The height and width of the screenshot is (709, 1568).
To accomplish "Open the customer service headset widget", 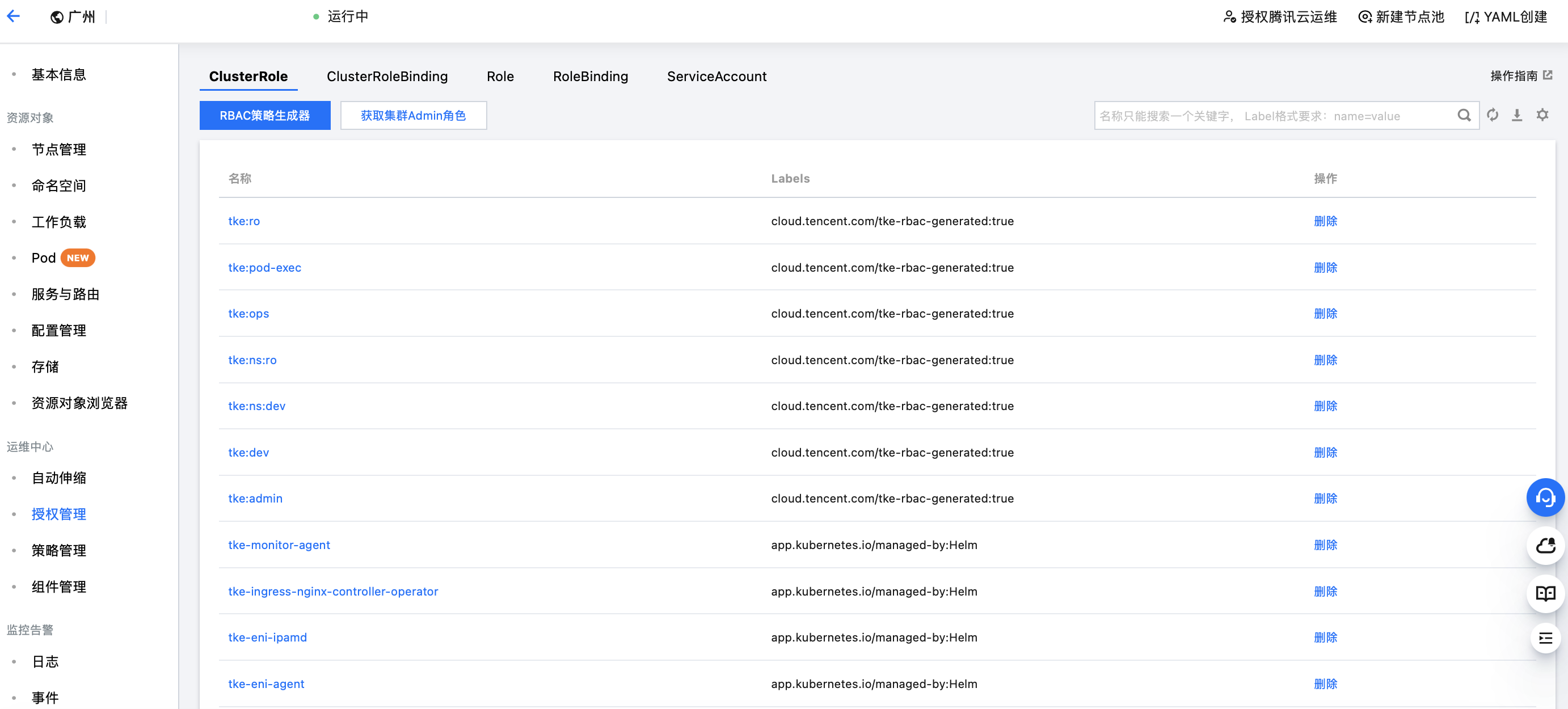I will pos(1545,497).
